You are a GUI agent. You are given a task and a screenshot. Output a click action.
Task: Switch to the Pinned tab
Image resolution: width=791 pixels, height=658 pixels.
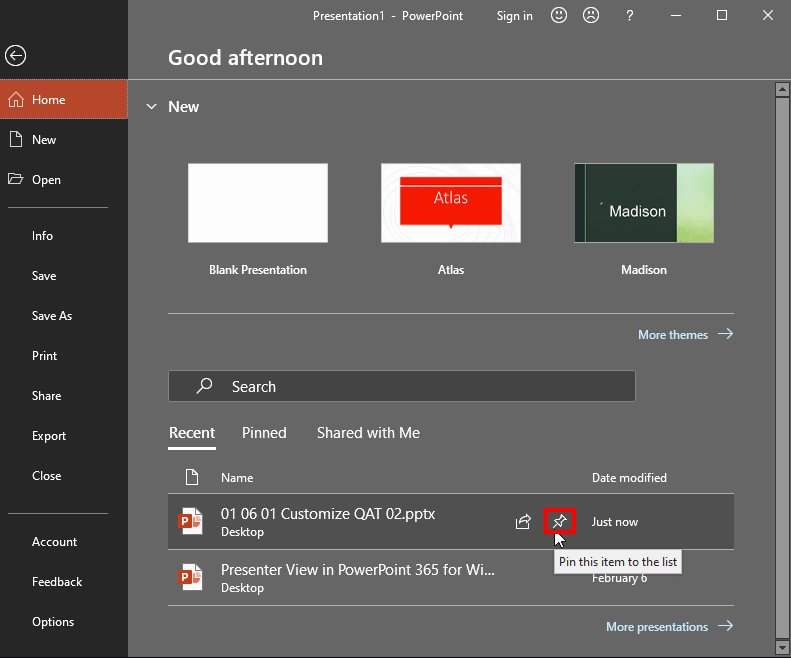[x=264, y=433]
